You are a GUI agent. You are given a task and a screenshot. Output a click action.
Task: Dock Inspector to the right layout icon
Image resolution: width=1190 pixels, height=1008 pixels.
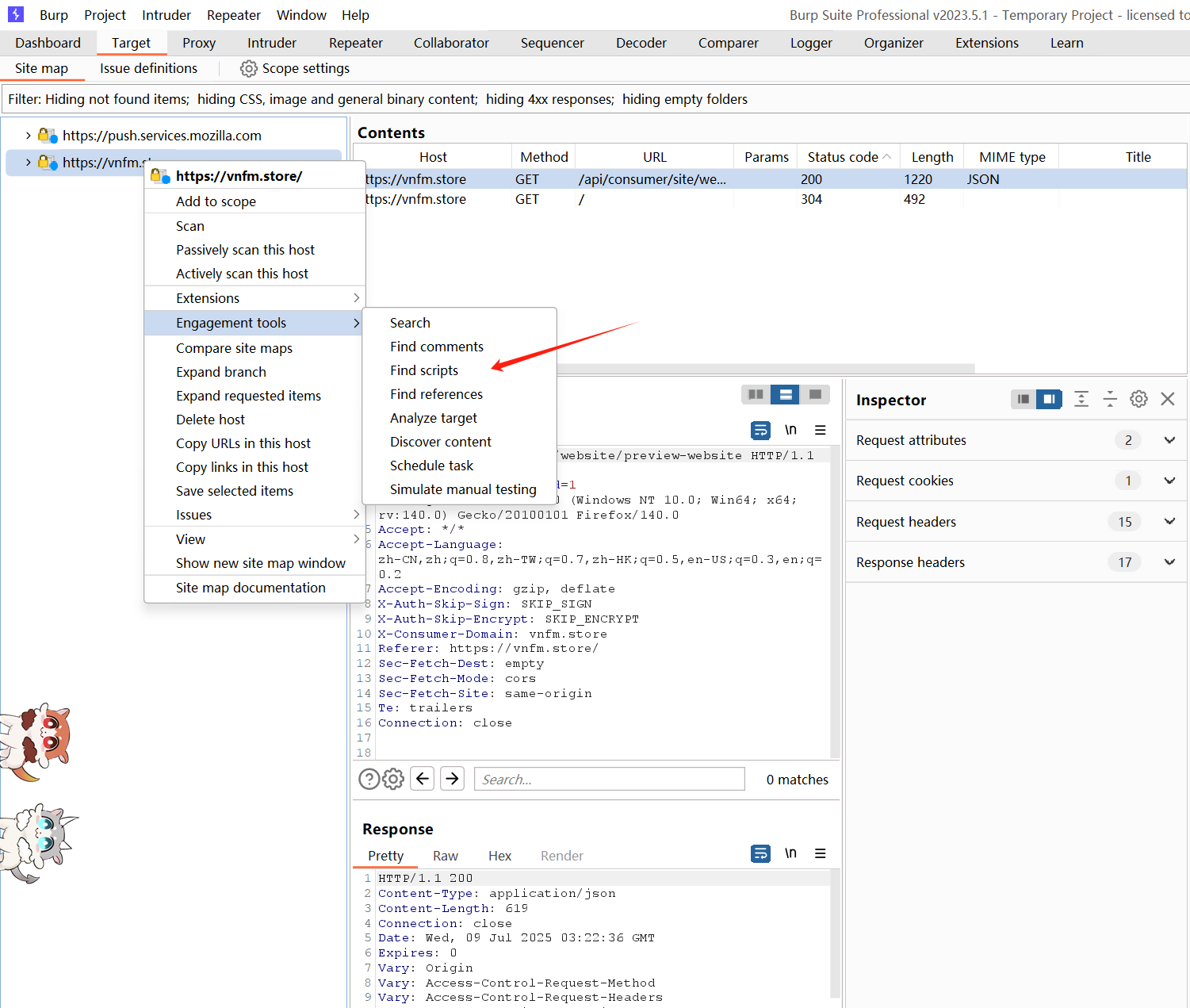[x=1049, y=399]
